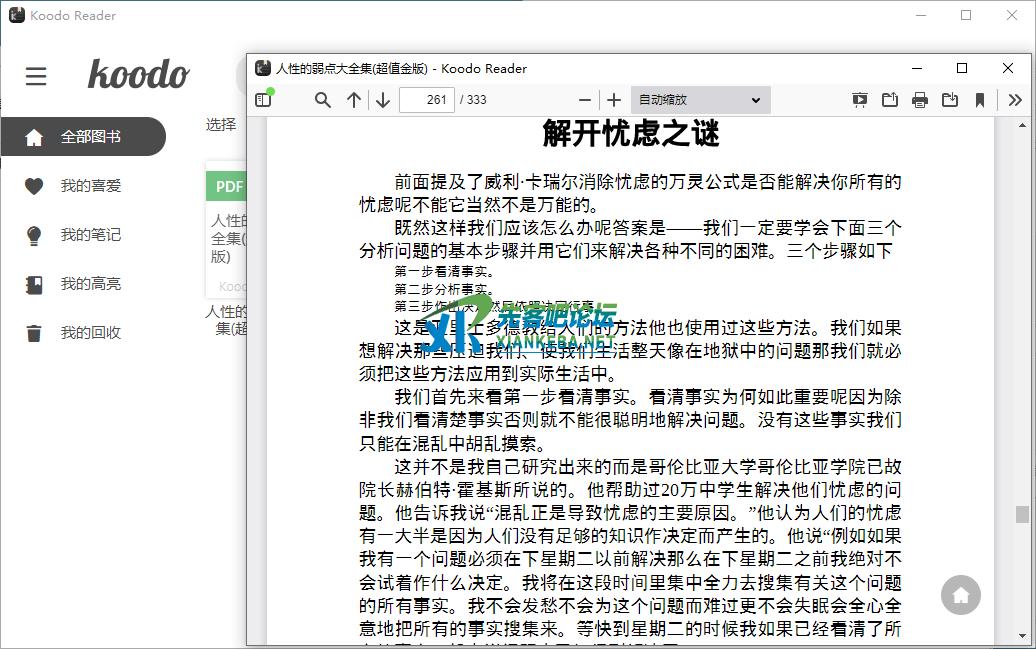Zoom out with the minus button

coord(585,100)
